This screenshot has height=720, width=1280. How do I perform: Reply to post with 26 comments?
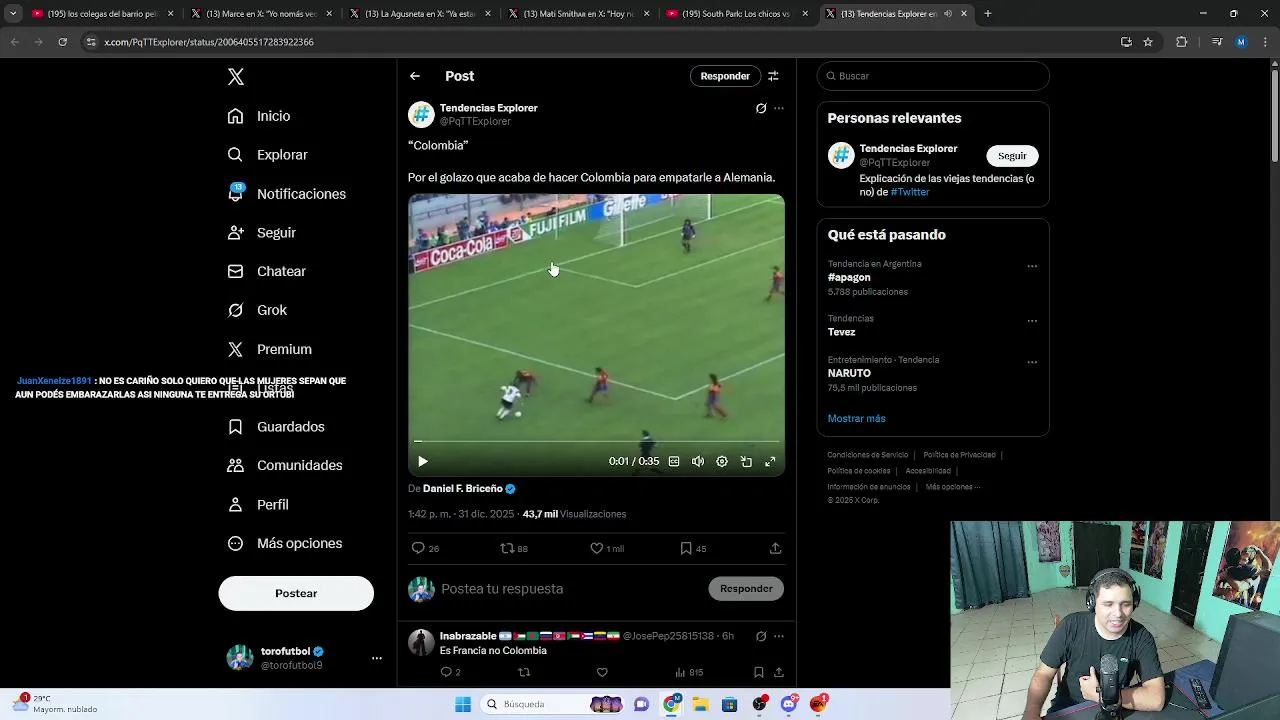point(425,548)
